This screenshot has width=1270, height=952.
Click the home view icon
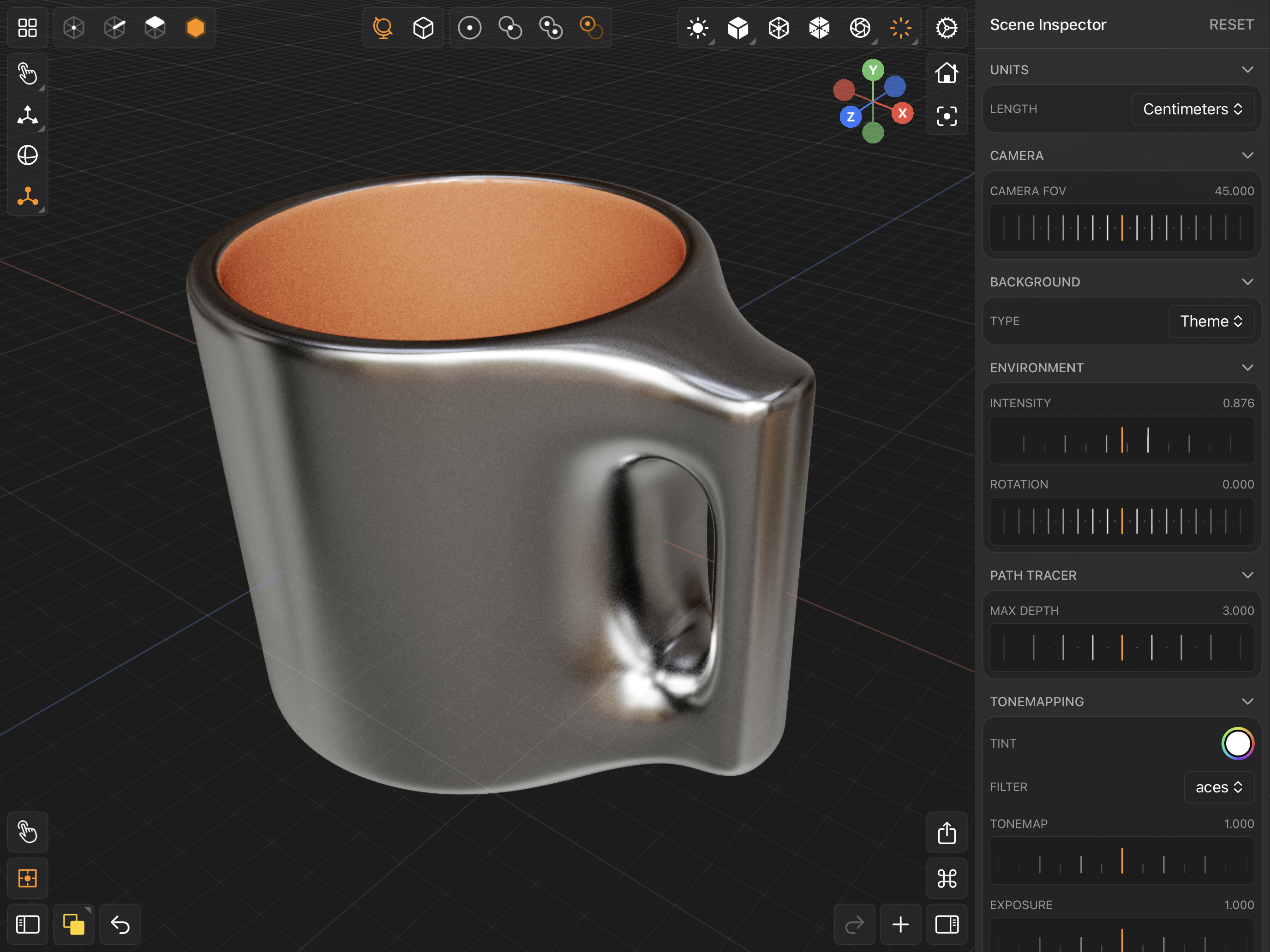coord(946,73)
